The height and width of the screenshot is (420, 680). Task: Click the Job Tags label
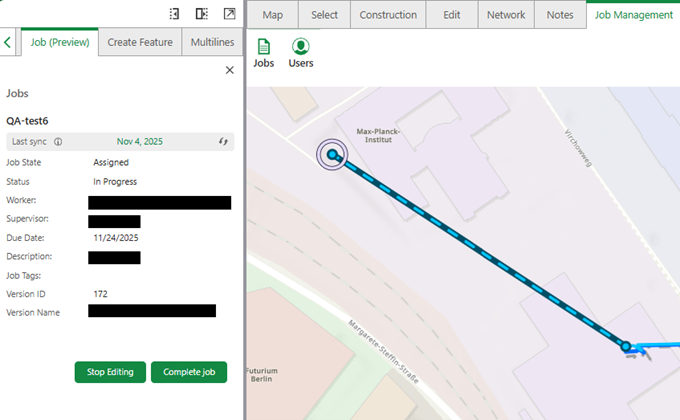[23, 276]
